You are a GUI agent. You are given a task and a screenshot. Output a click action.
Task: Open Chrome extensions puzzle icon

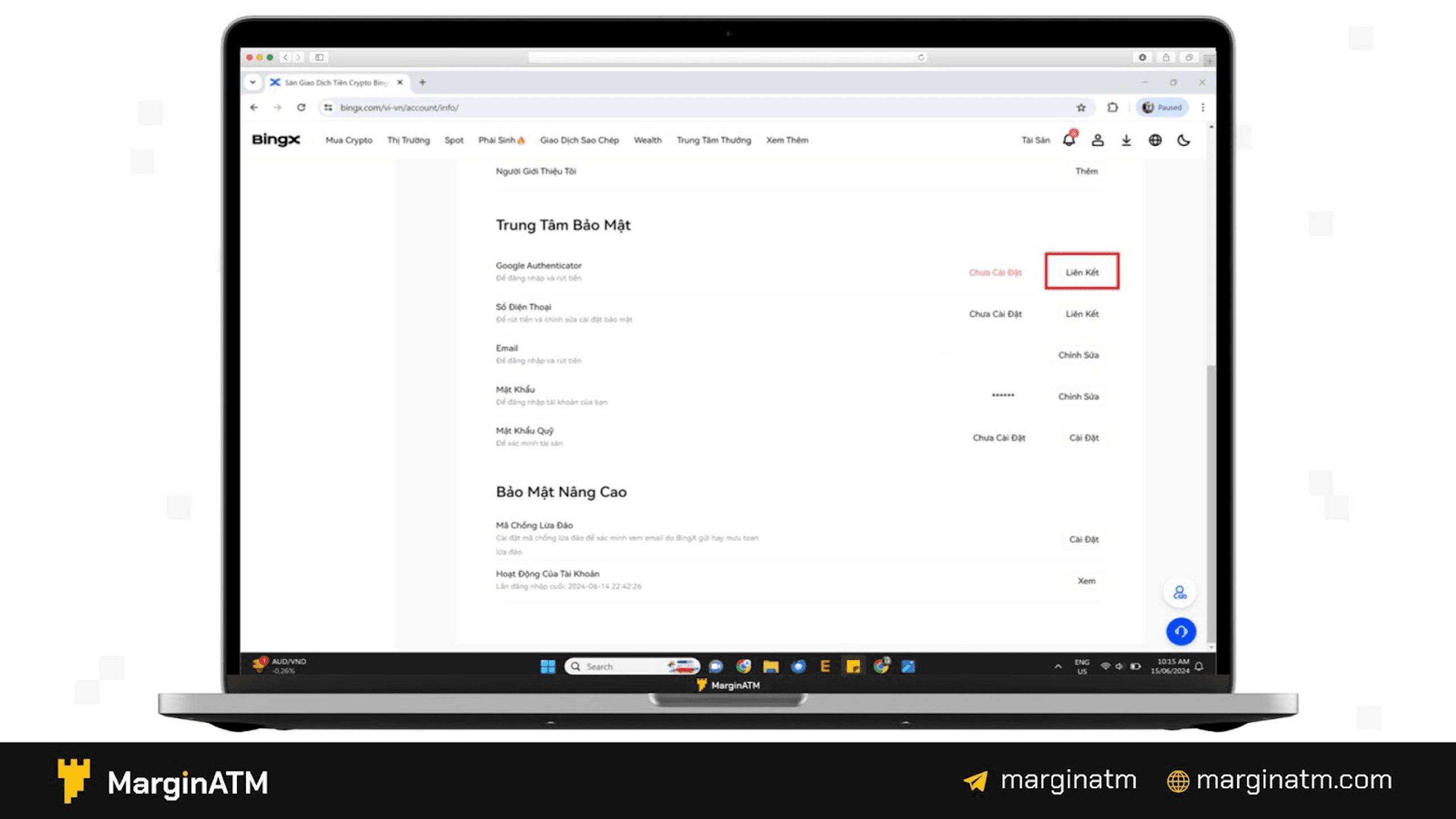point(1112,107)
